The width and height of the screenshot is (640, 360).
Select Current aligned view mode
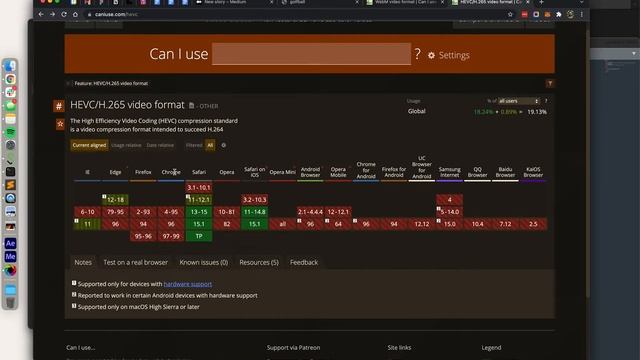tap(89, 145)
